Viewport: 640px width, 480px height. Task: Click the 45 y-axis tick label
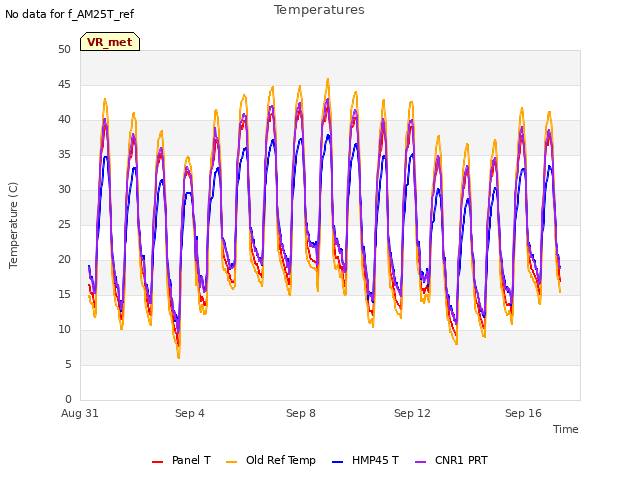click(64, 84)
